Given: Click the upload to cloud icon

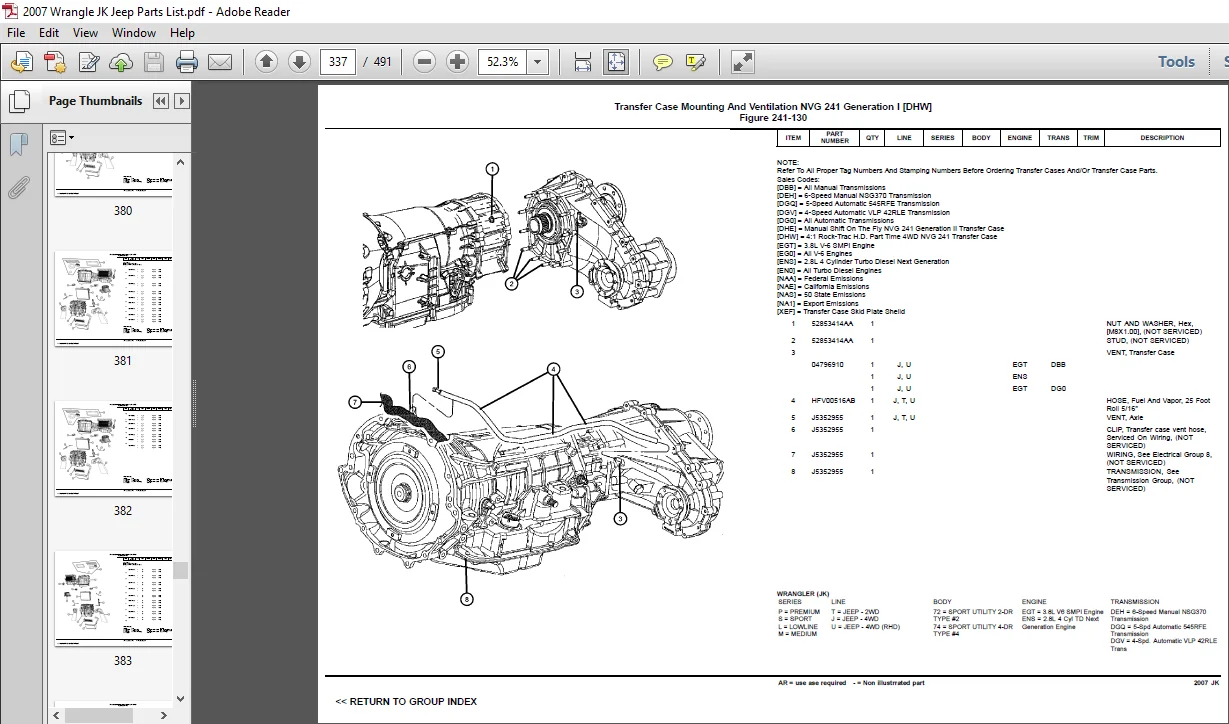Looking at the screenshot, I should [x=121, y=62].
